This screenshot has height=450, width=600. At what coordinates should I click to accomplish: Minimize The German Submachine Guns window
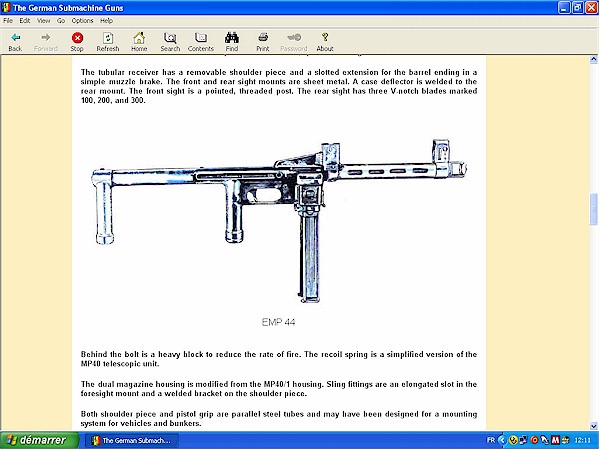point(564,8)
